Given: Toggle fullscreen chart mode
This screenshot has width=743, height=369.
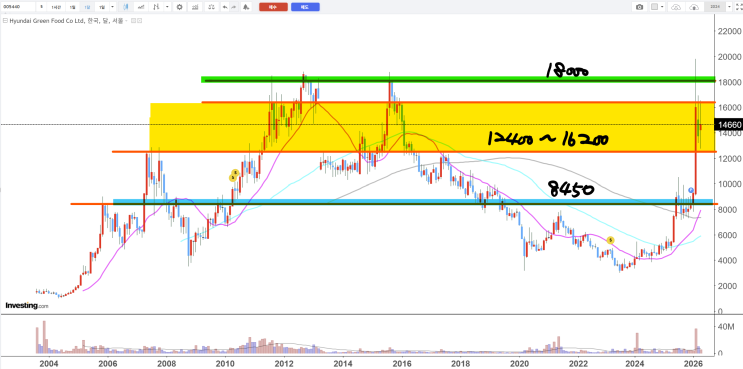Looking at the screenshot, I should coord(739,7).
